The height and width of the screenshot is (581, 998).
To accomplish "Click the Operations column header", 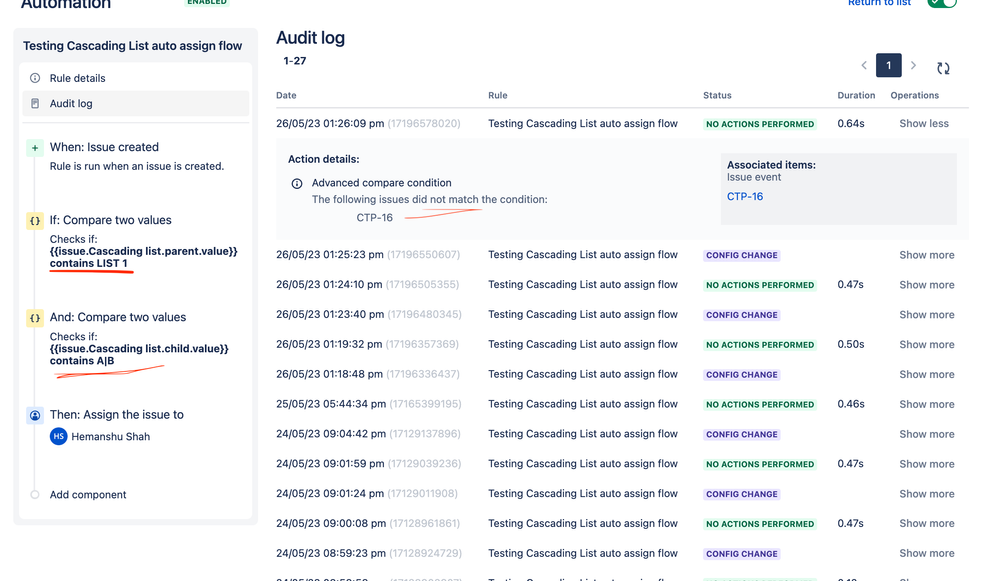I will (915, 95).
